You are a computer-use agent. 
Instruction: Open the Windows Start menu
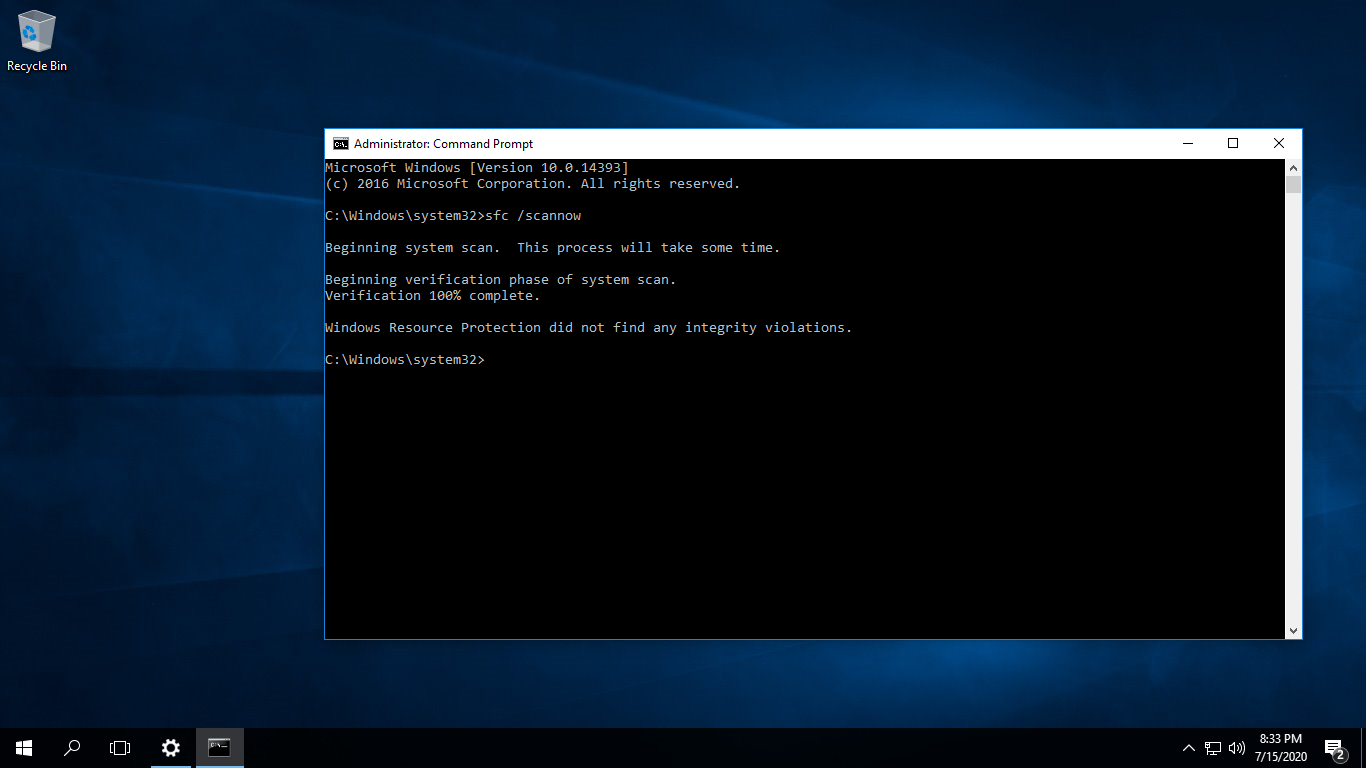point(24,748)
